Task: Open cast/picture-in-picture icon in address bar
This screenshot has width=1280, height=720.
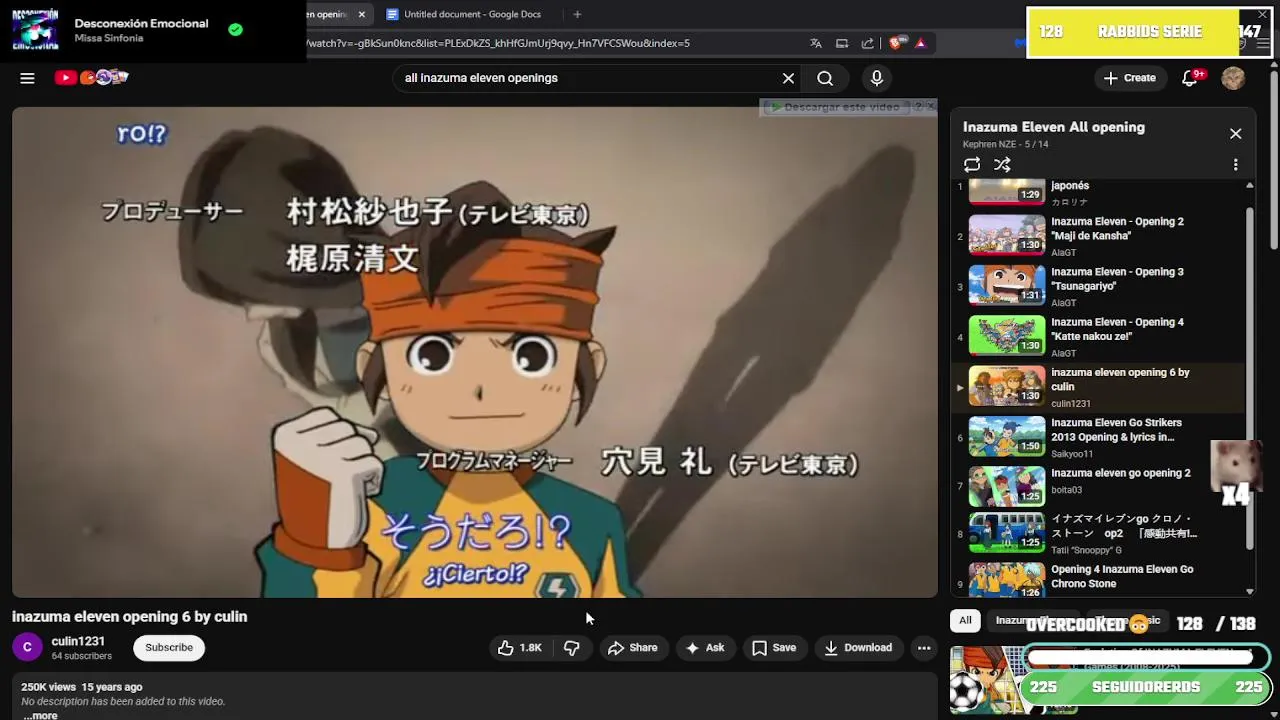Action: tap(842, 43)
